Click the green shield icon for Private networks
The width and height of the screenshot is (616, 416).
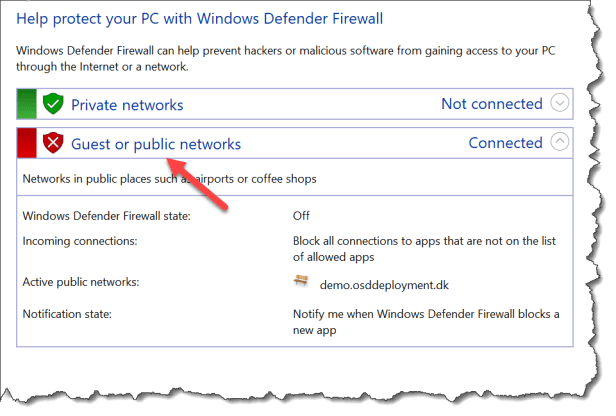click(54, 104)
